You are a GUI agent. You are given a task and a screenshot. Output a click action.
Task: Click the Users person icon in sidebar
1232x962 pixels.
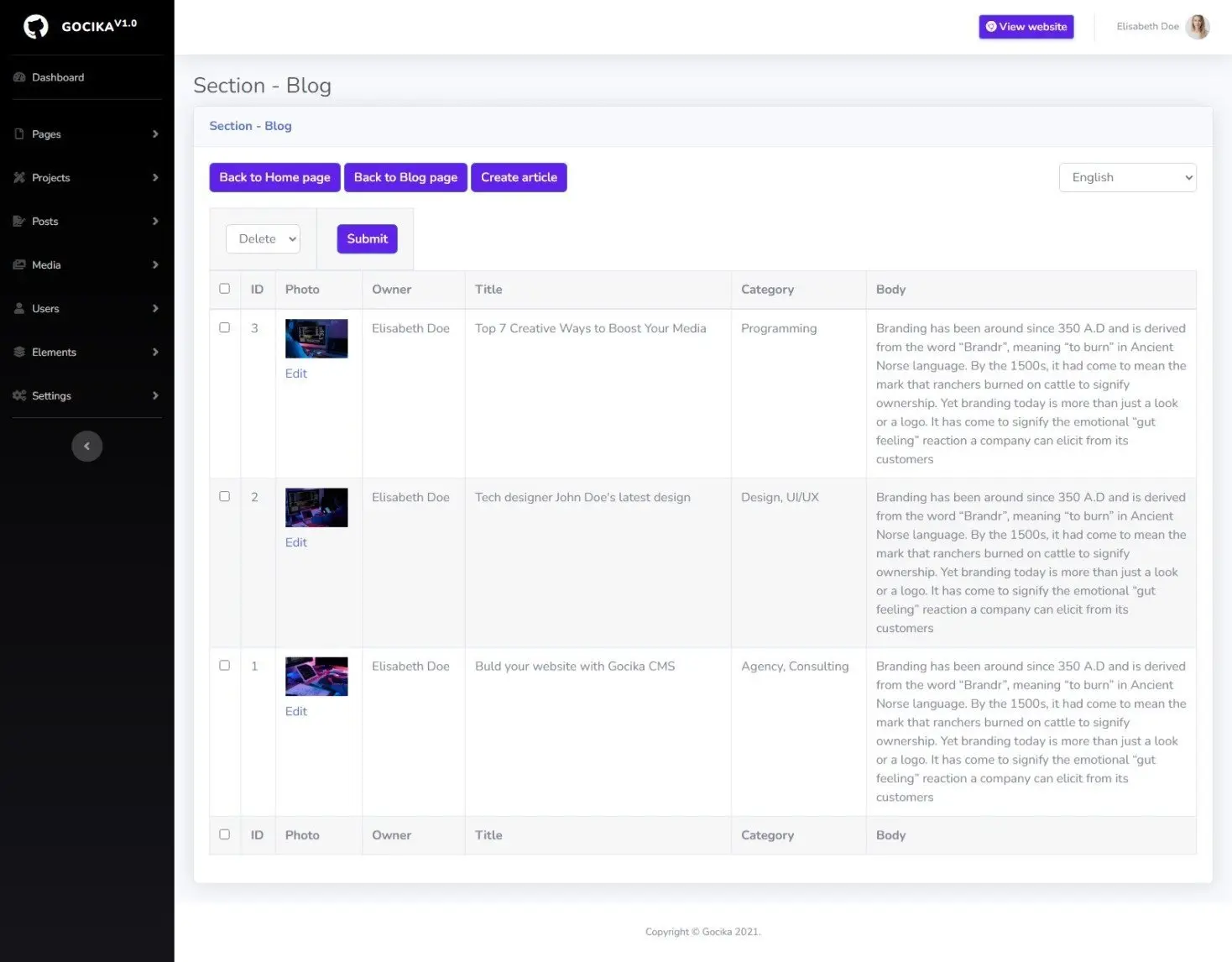tap(19, 309)
